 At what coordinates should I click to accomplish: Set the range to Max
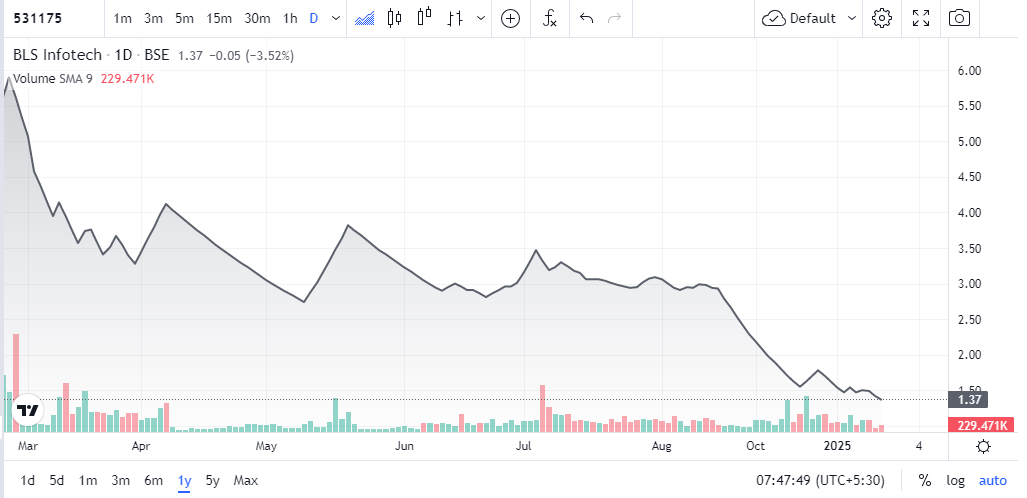tap(246, 481)
